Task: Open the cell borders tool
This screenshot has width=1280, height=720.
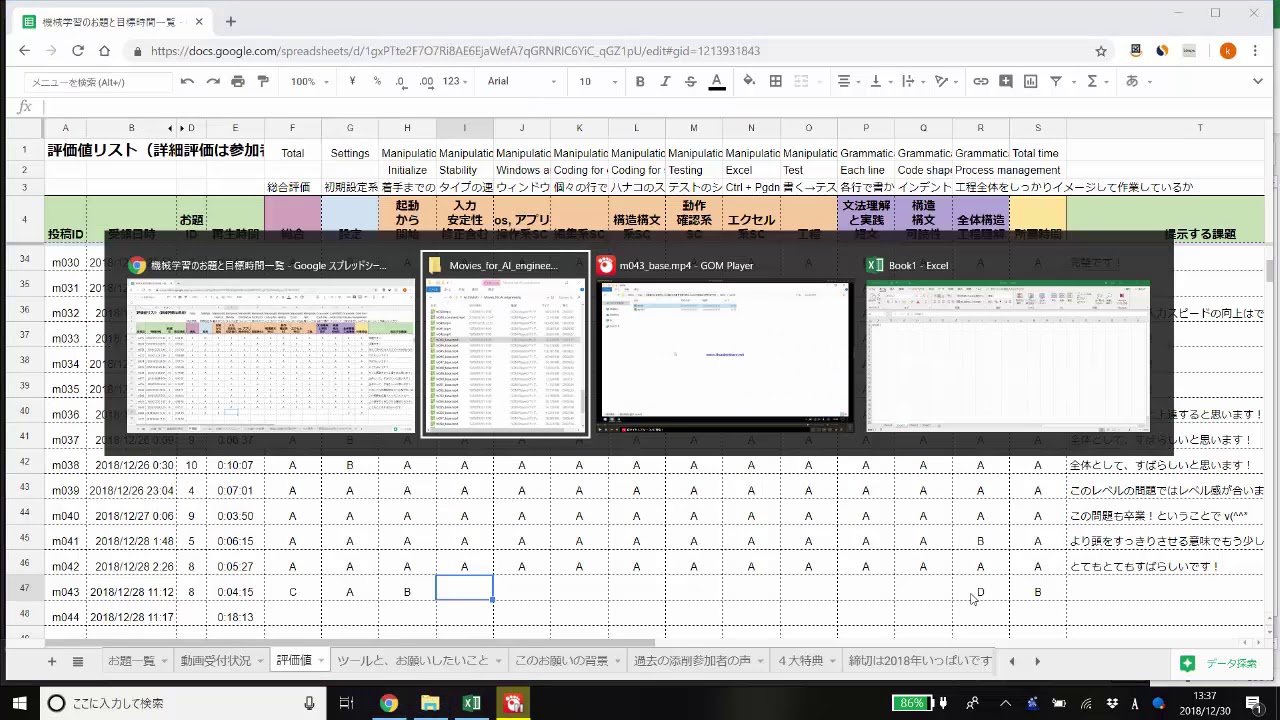Action: pos(775,81)
